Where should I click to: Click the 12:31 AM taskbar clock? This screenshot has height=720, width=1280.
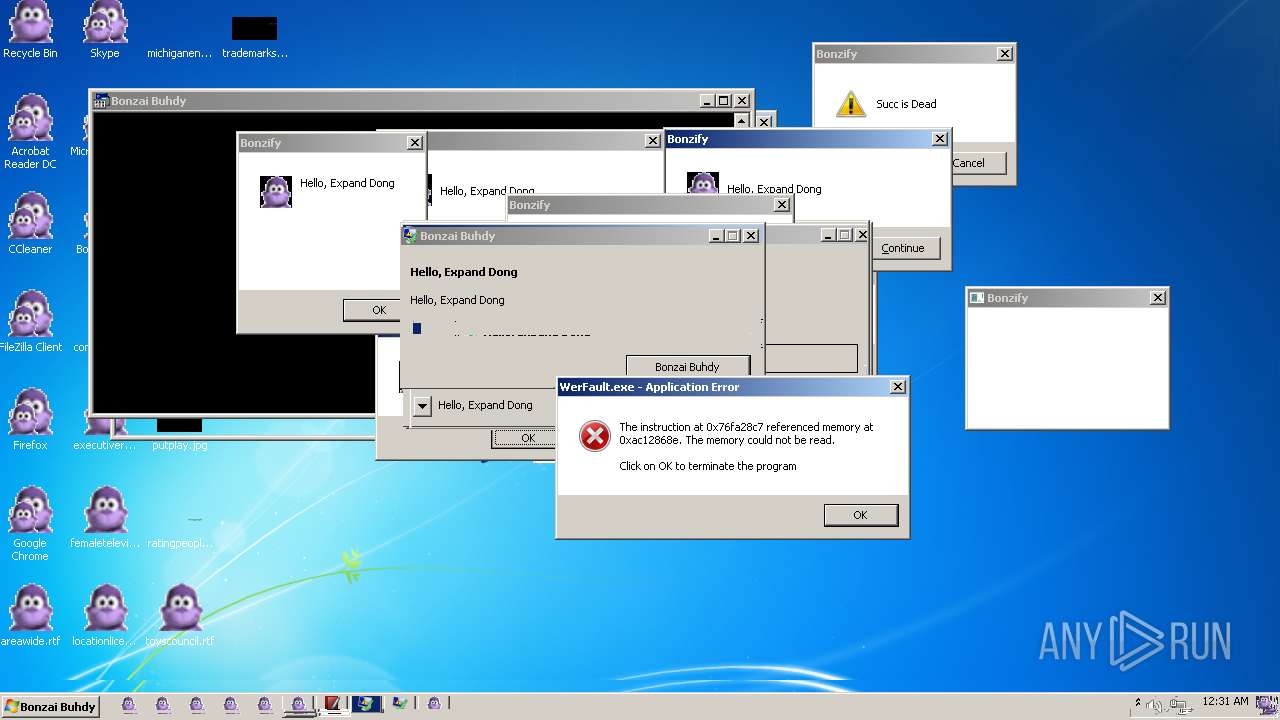pos(1225,702)
